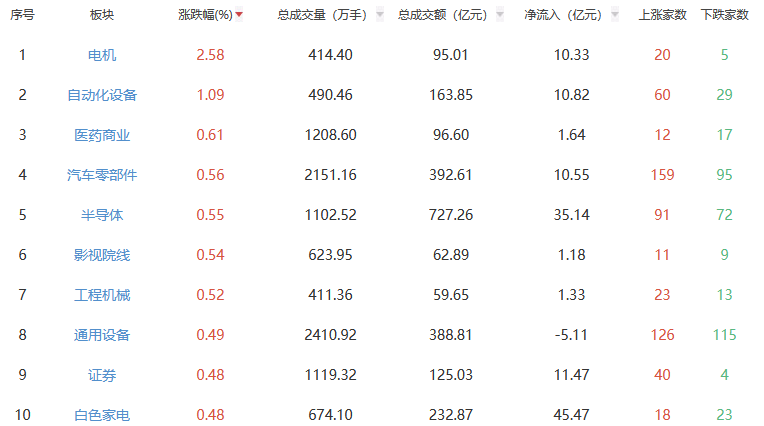Open the 电机 sector link
764x426 pixels.
point(102,55)
